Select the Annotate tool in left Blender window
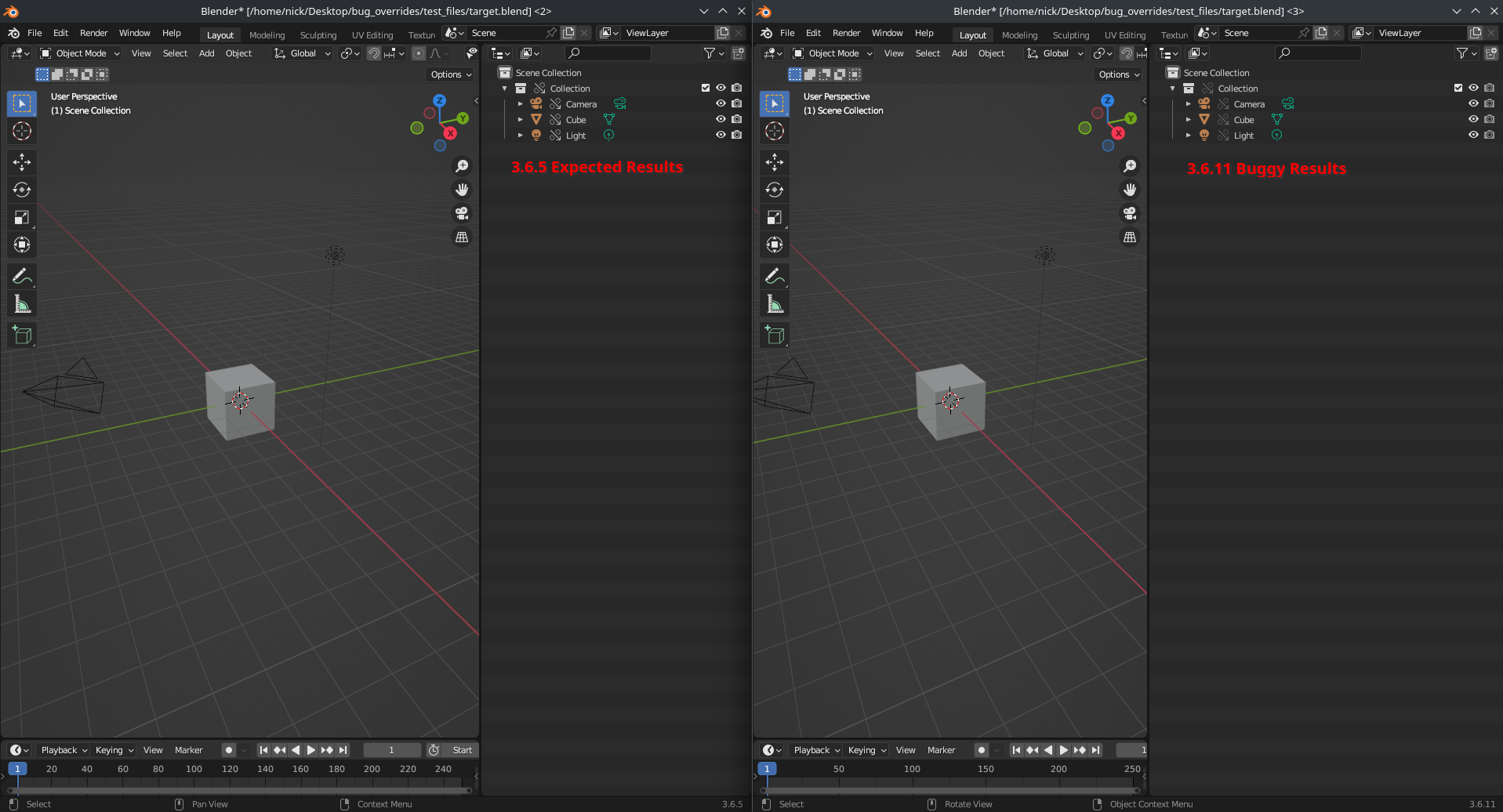This screenshot has width=1503, height=812. click(22, 276)
